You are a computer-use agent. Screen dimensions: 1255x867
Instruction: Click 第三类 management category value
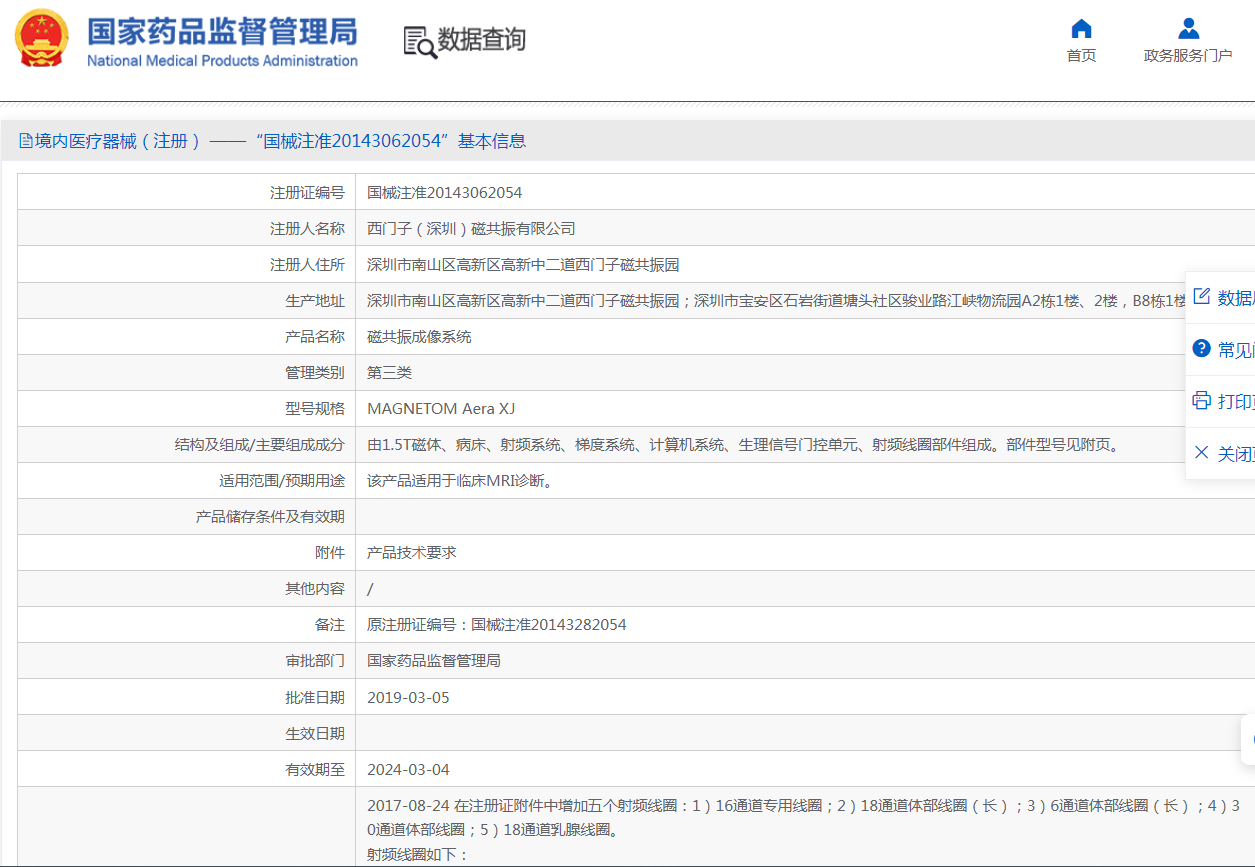point(389,373)
